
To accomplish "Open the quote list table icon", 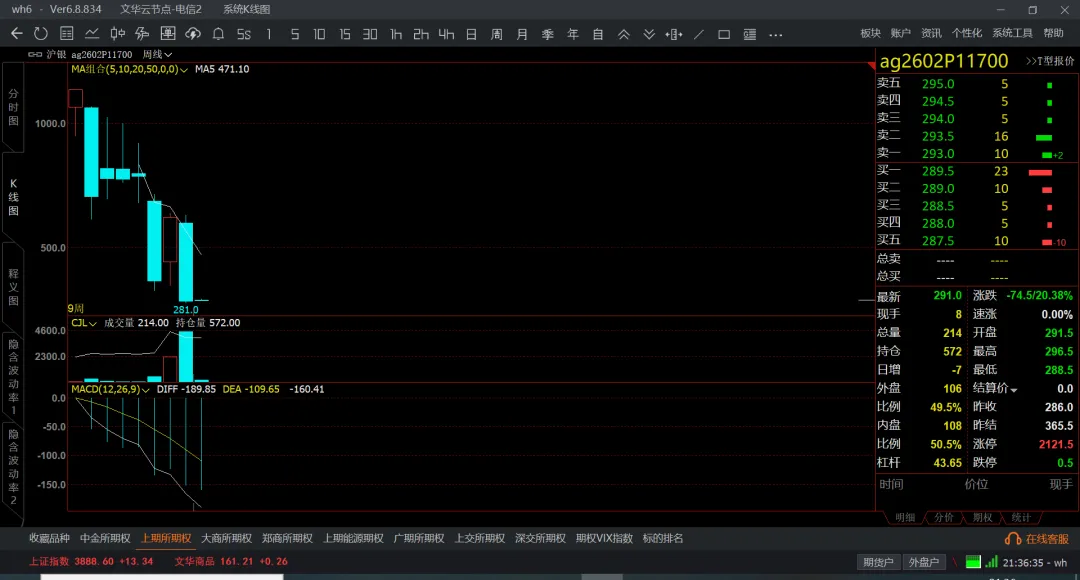I will tap(67, 34).
